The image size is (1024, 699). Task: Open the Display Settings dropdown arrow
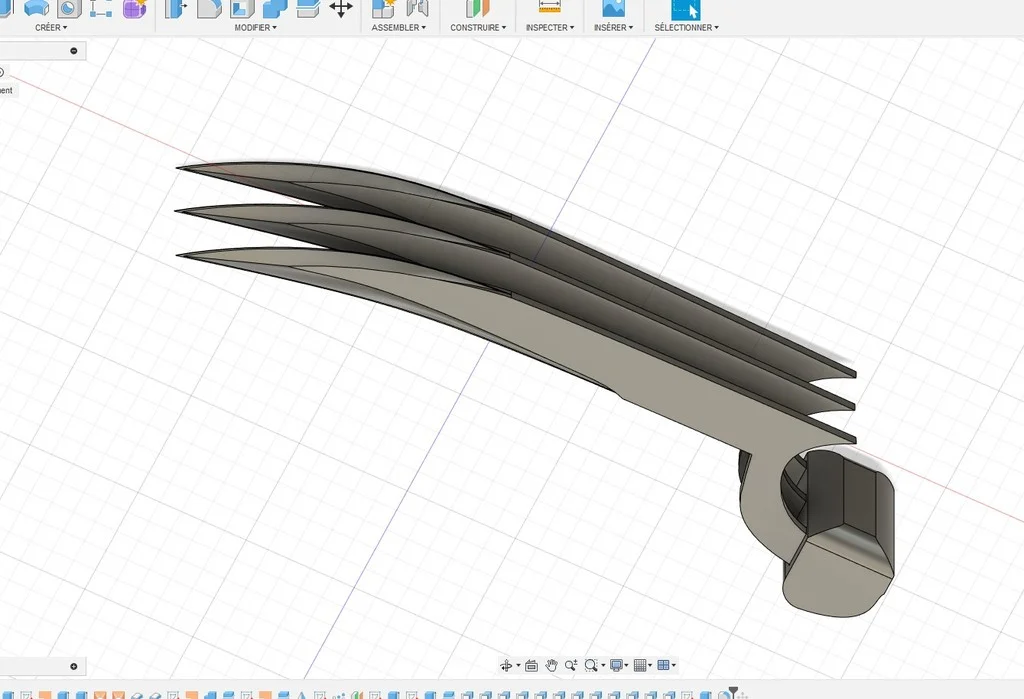(626, 666)
